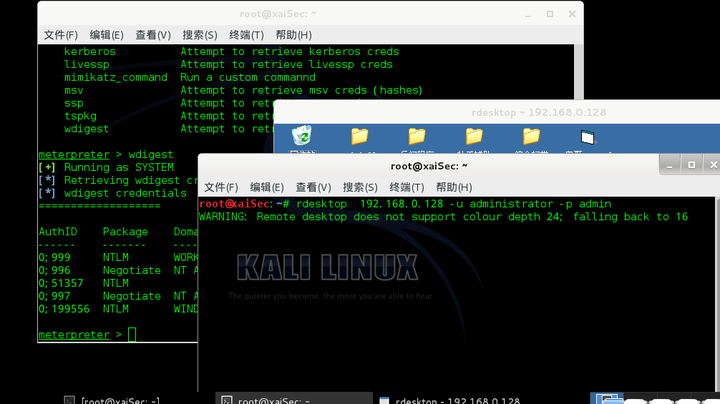Switch to rdesktop - 192.168.0.128 taskbar entry
Viewport: 720px width, 404px height.
[x=450, y=400]
